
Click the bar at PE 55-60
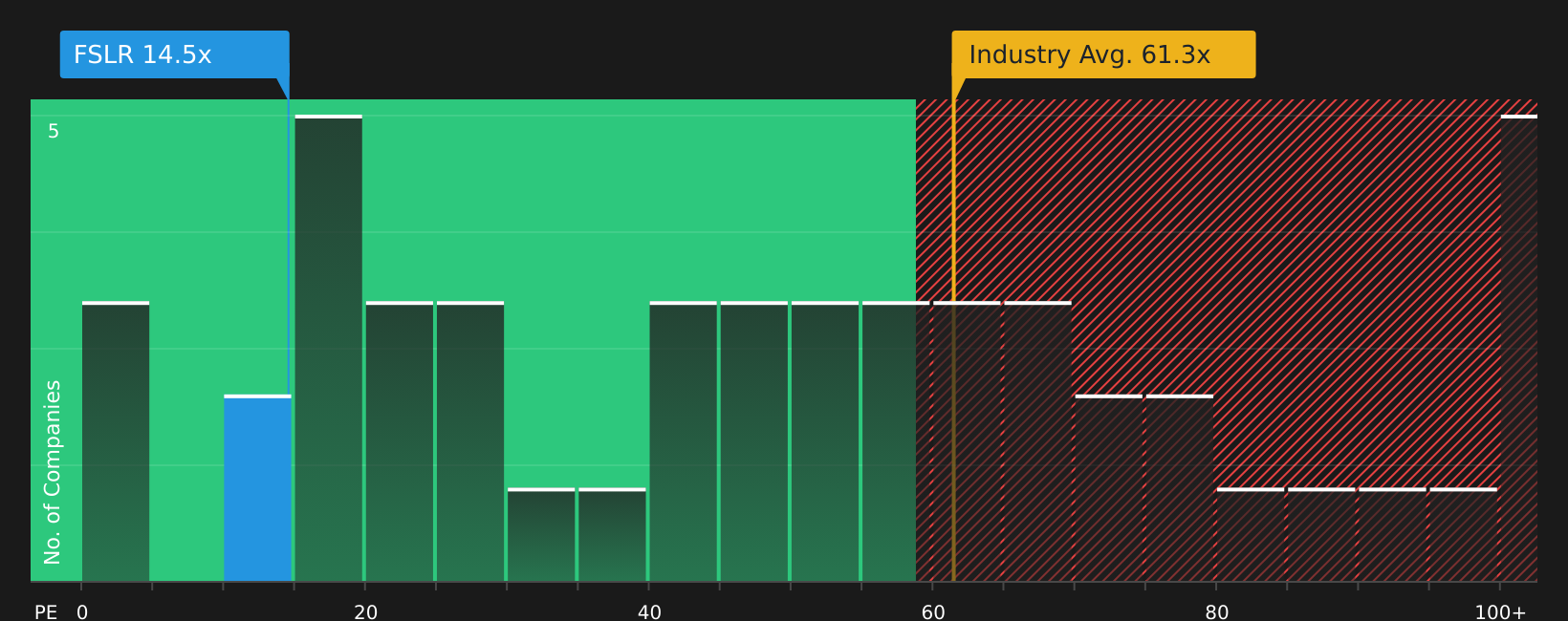pyautogui.click(x=896, y=441)
